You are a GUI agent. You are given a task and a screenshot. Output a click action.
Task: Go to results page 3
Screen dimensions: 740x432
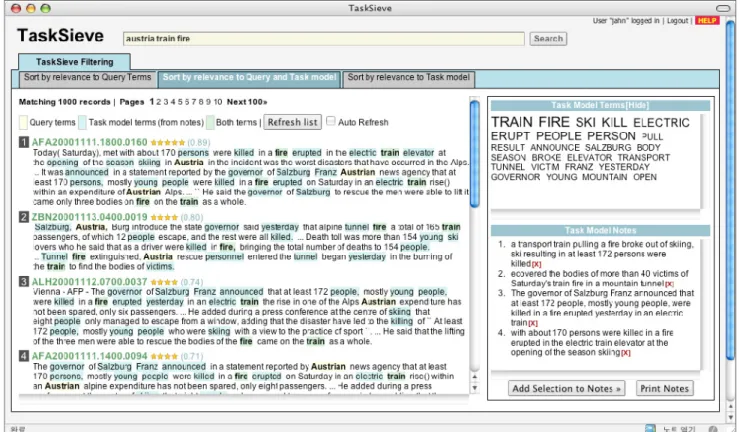point(166,102)
